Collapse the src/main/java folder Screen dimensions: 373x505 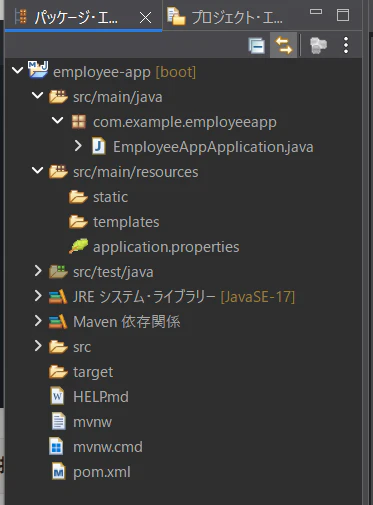coord(37,96)
